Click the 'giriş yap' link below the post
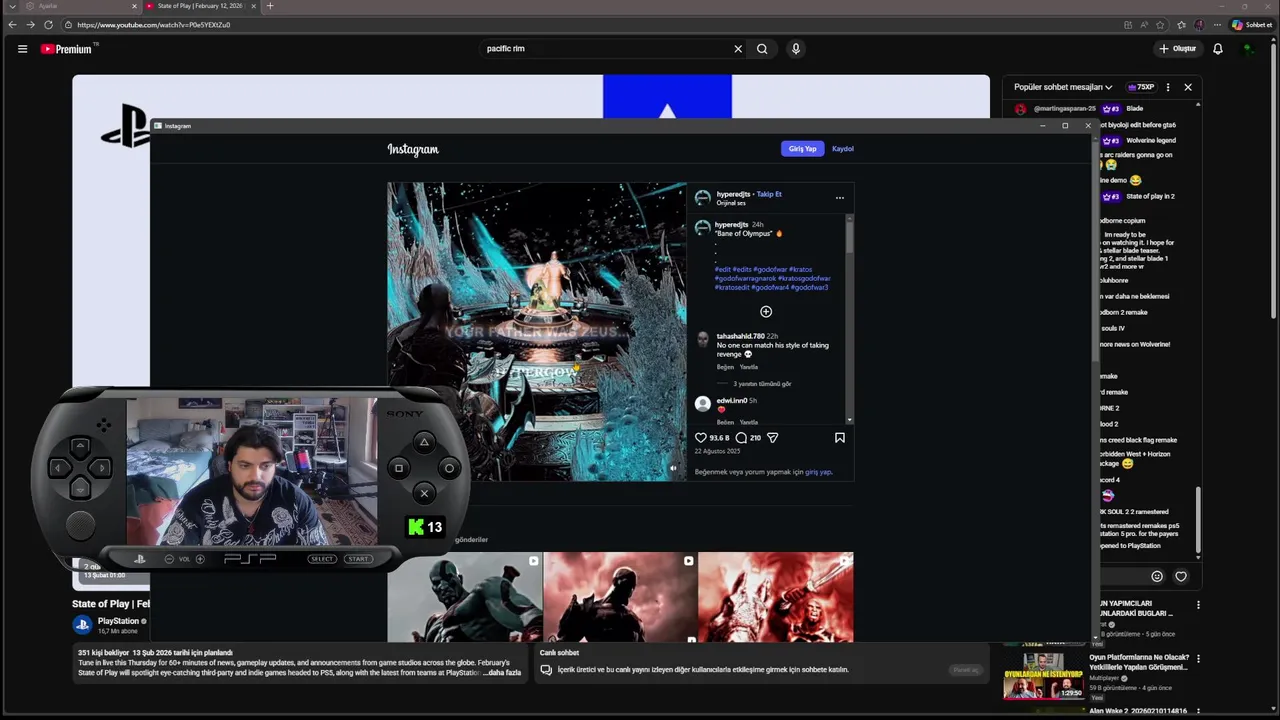Viewport: 1280px width, 720px height. point(818,472)
